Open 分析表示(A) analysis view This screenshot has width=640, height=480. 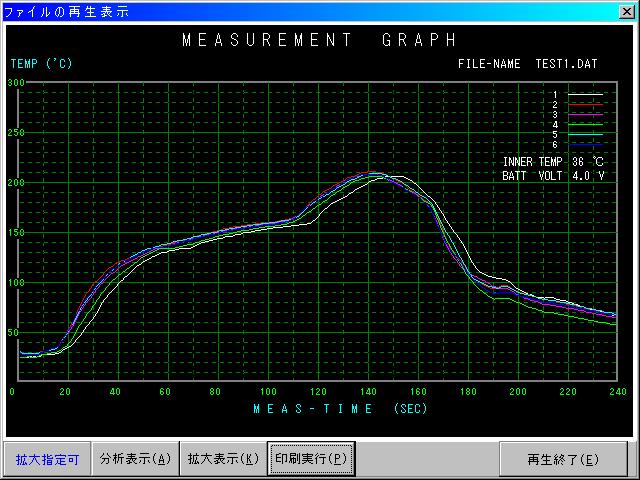(135, 459)
